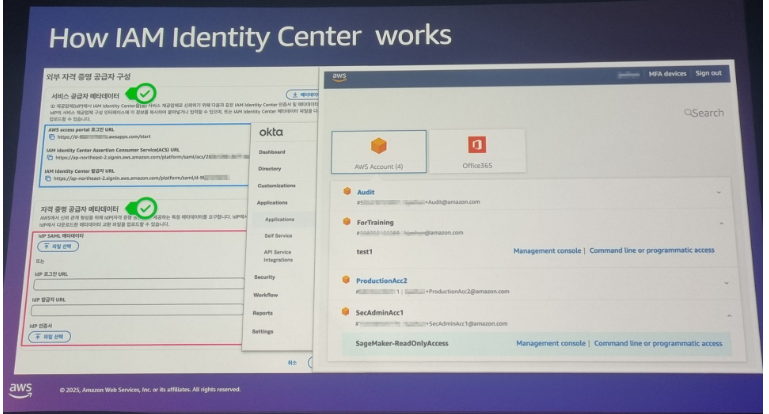Click the okta logo in sidebar
The image size is (769, 414).
point(271,132)
